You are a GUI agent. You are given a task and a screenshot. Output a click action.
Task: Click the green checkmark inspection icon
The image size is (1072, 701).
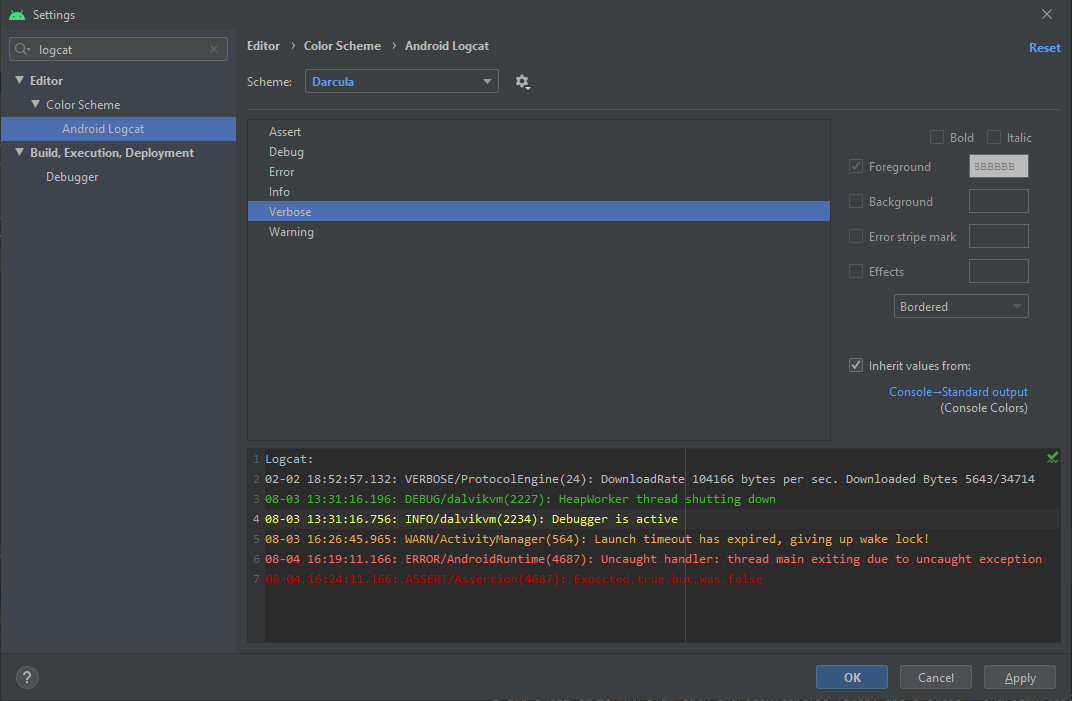click(x=1052, y=458)
